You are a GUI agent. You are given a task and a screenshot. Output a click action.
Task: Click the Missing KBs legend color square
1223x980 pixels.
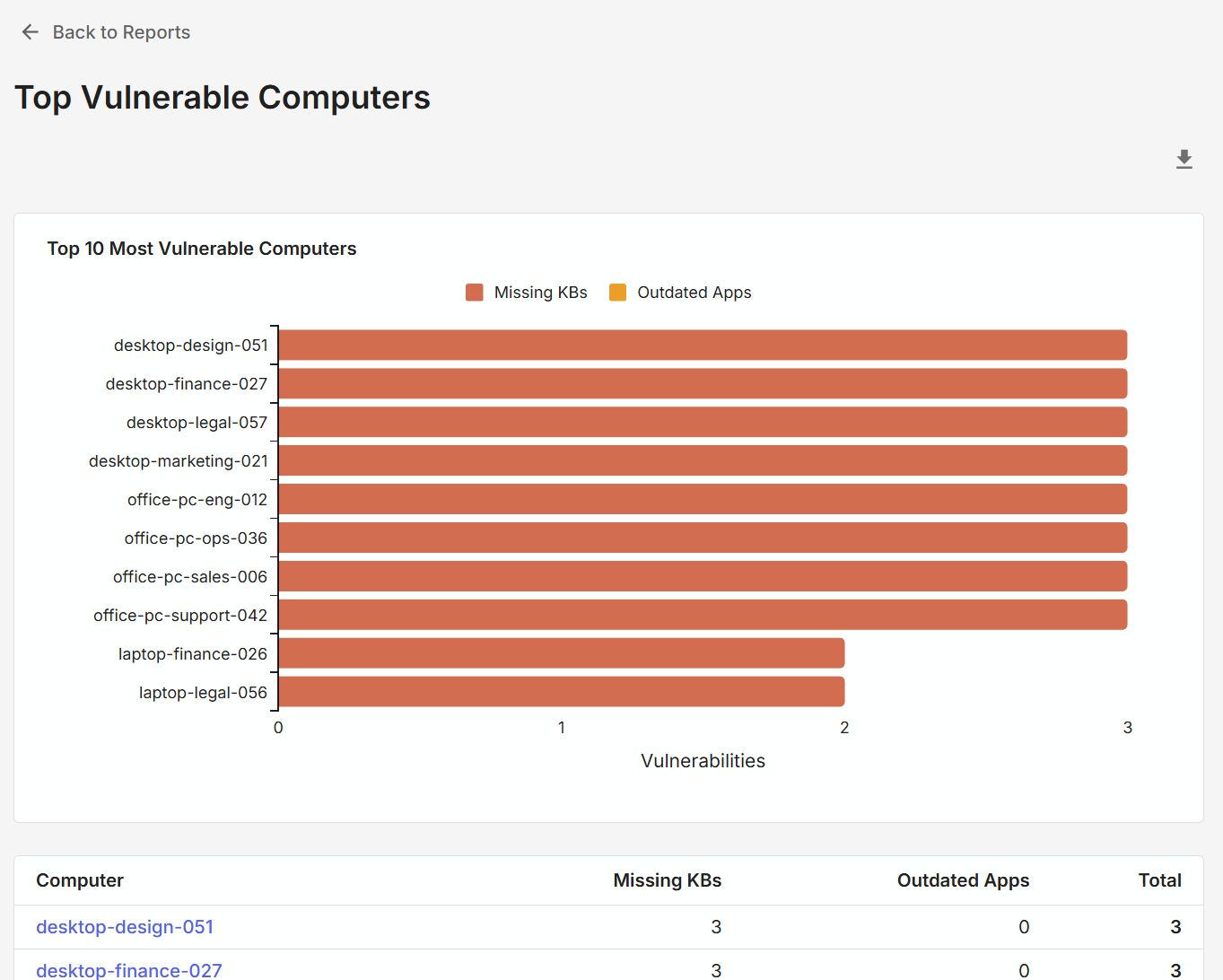tap(474, 292)
